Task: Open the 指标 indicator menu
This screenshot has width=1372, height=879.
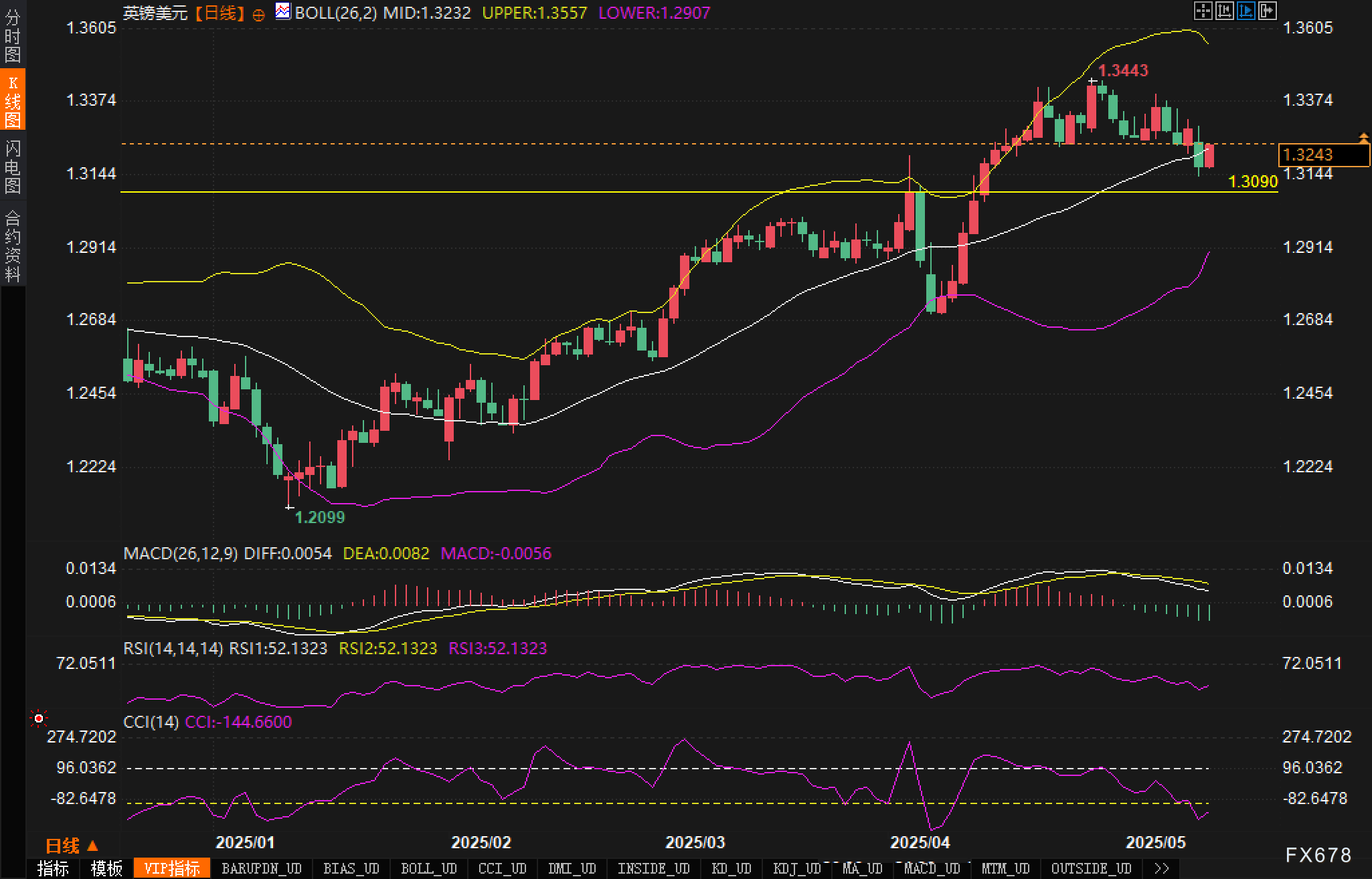Action: pos(53,868)
